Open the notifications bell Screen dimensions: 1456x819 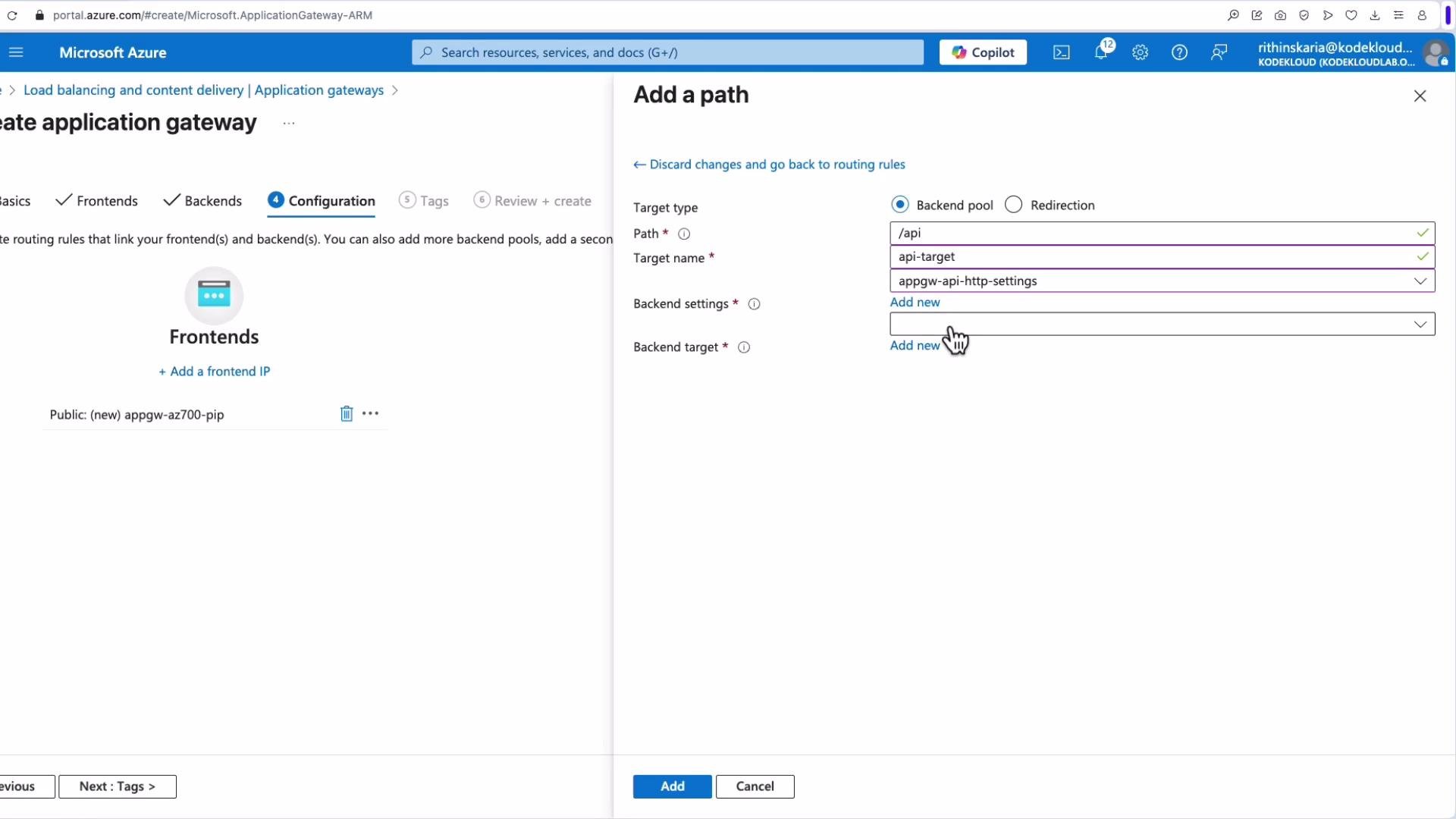point(1102,52)
